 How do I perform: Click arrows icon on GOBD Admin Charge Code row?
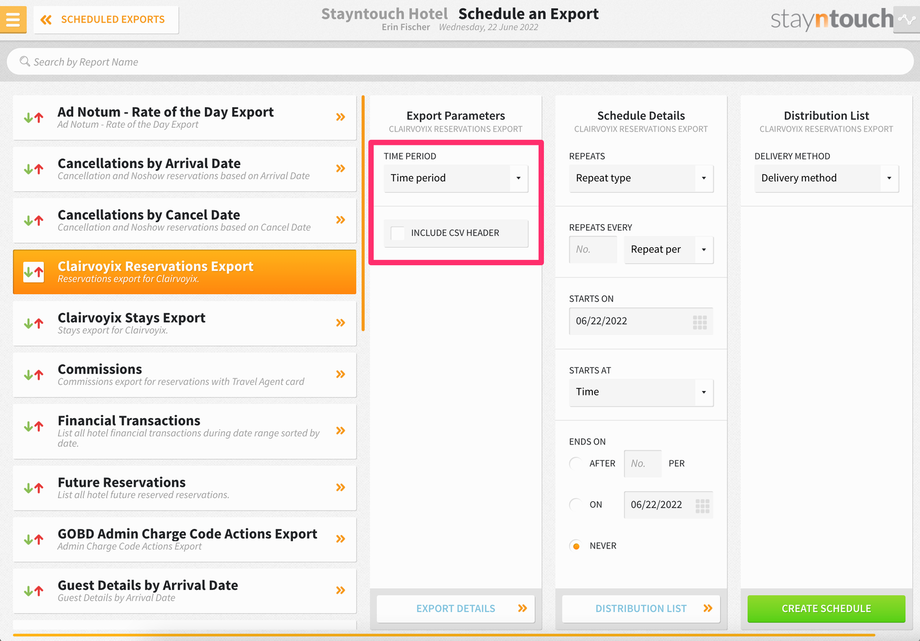coord(33,539)
